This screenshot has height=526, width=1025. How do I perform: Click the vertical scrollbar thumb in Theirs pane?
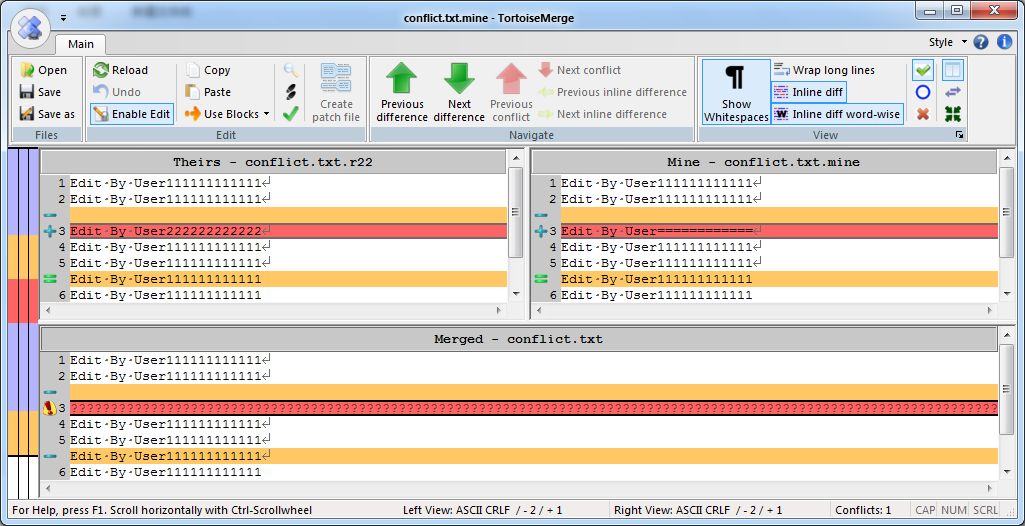click(515, 212)
